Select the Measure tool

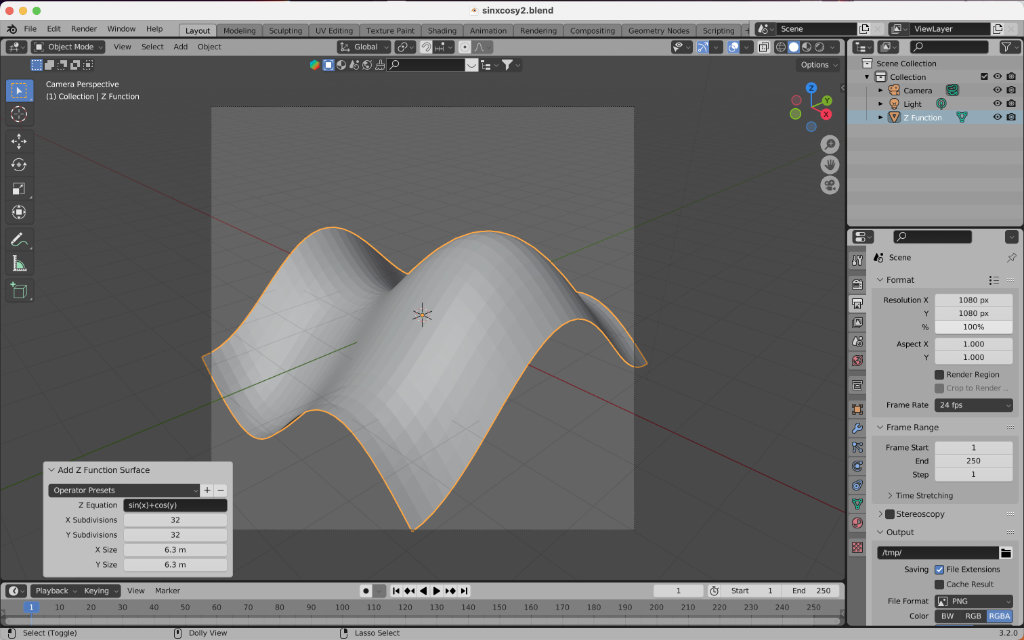tap(19, 264)
